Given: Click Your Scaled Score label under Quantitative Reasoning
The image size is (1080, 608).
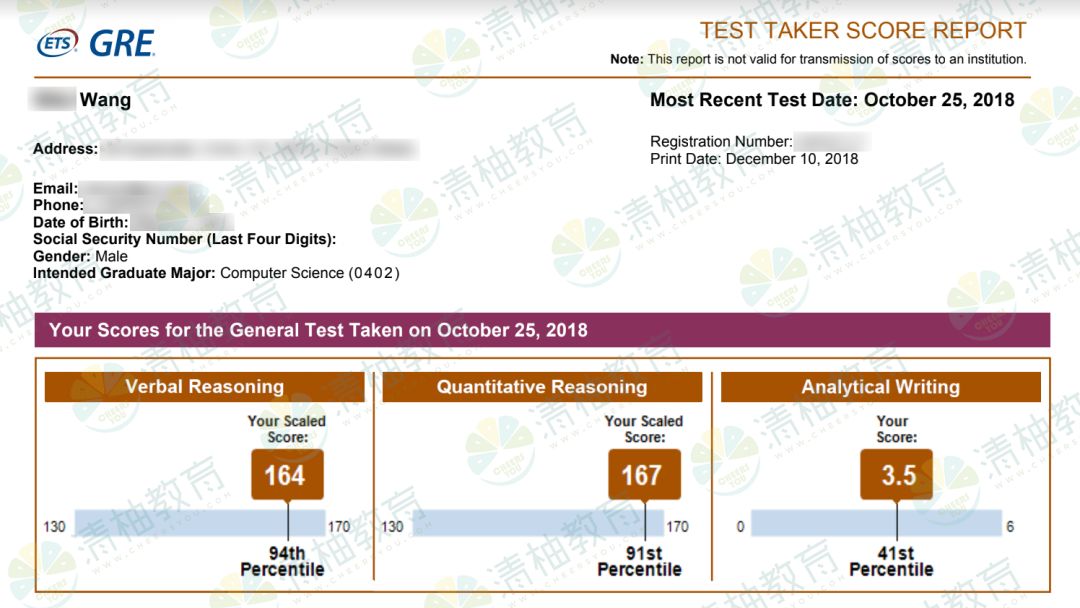Looking at the screenshot, I should [x=644, y=429].
